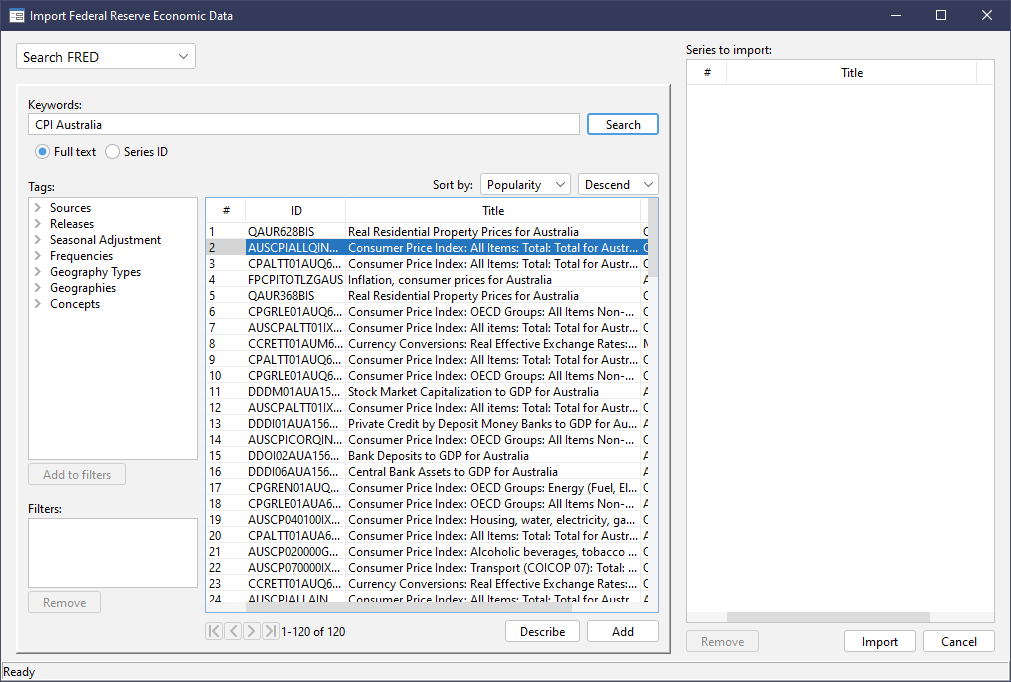
Task: Click the Search button
Action: (623, 124)
